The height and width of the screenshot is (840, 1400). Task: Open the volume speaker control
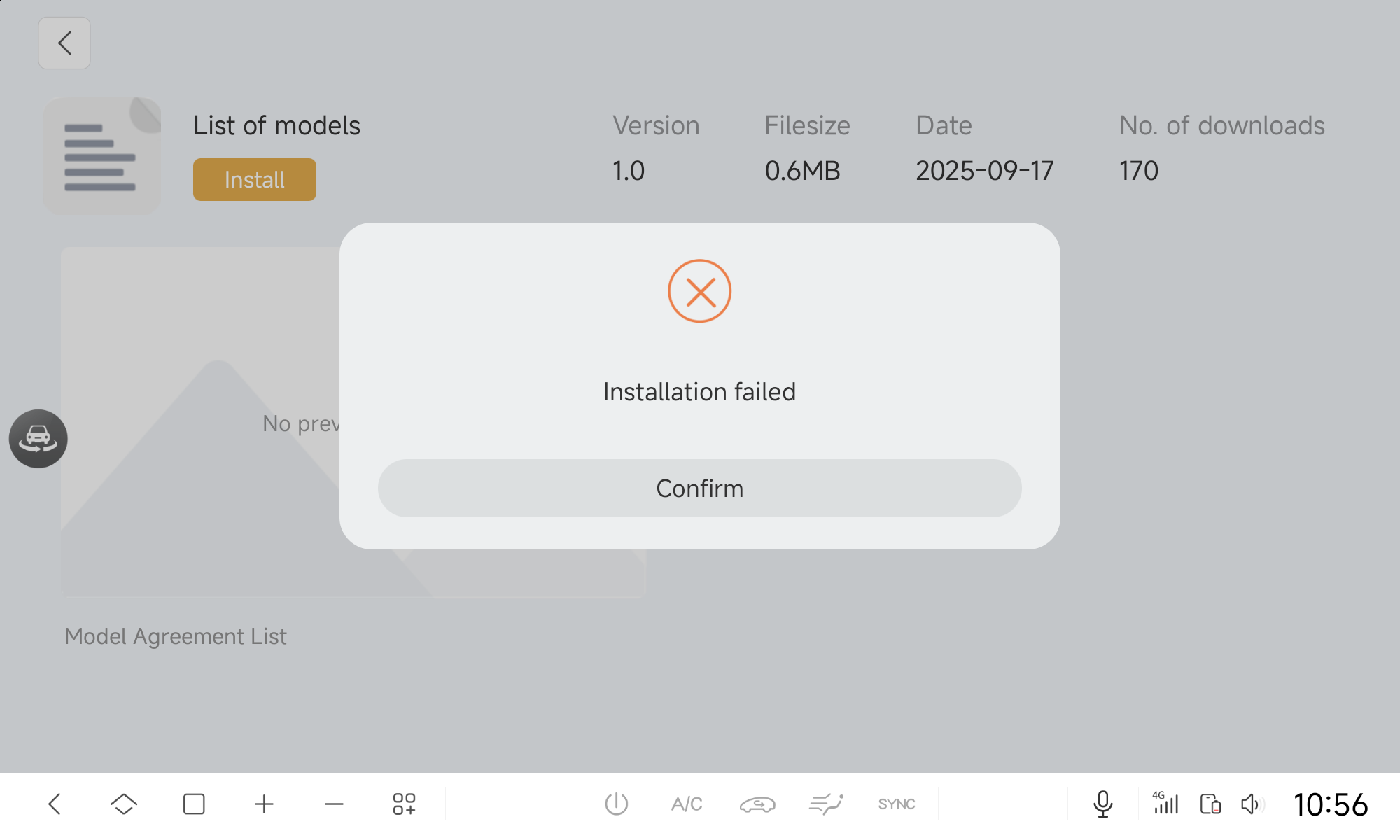pos(1251,804)
